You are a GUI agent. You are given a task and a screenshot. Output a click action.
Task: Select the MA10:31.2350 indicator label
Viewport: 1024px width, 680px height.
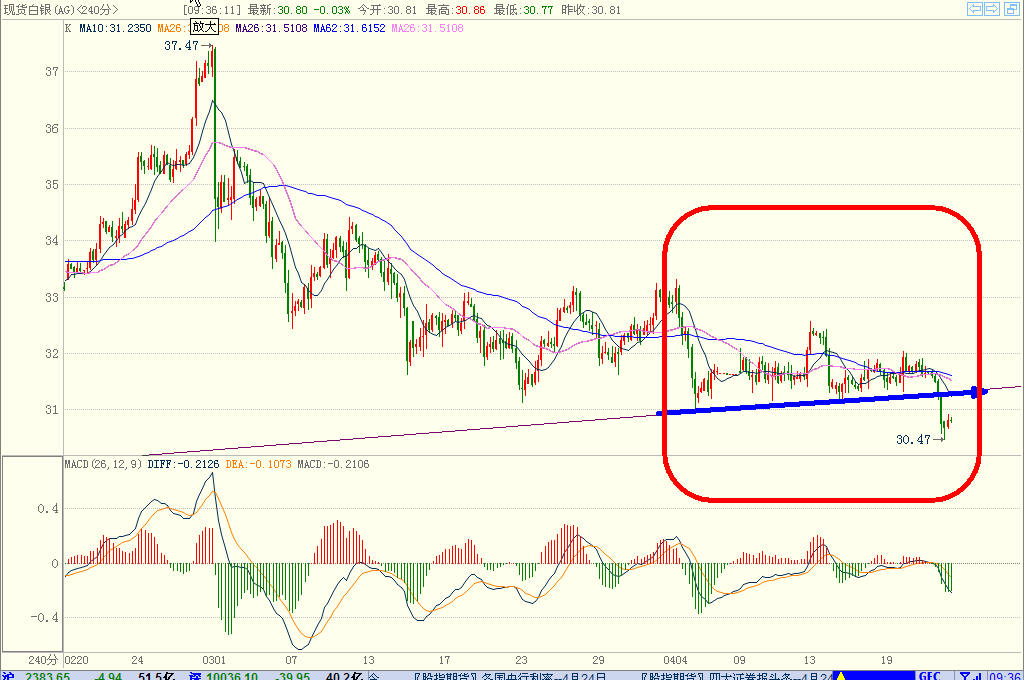[115, 28]
